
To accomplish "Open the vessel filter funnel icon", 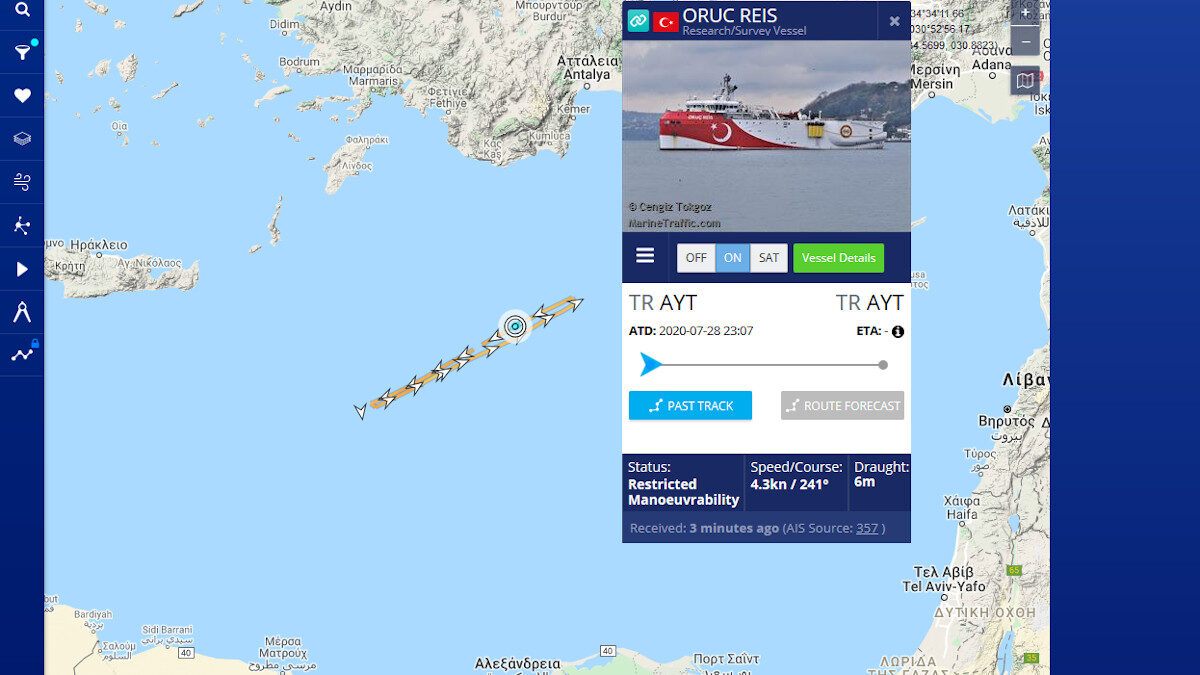I will pyautogui.click(x=22, y=52).
